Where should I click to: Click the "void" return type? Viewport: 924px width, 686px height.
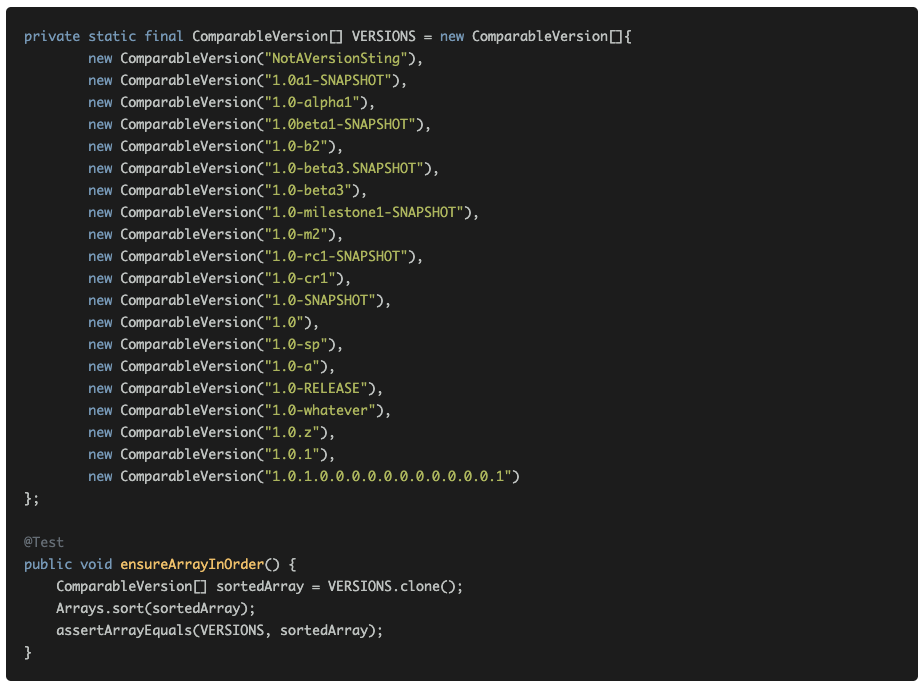tap(96, 564)
